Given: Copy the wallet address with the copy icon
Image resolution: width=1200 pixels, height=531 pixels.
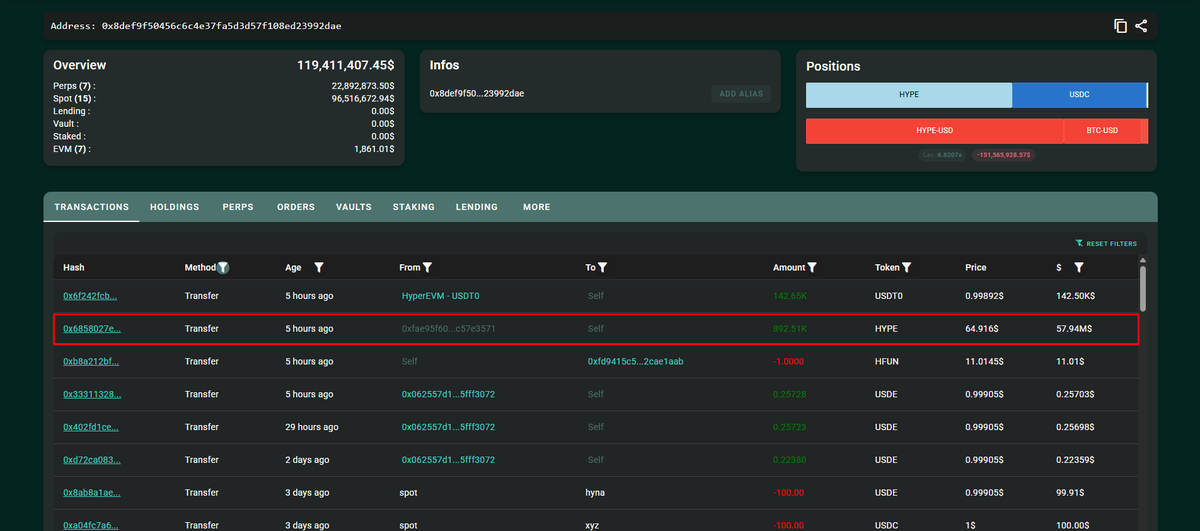Looking at the screenshot, I should [x=1120, y=26].
